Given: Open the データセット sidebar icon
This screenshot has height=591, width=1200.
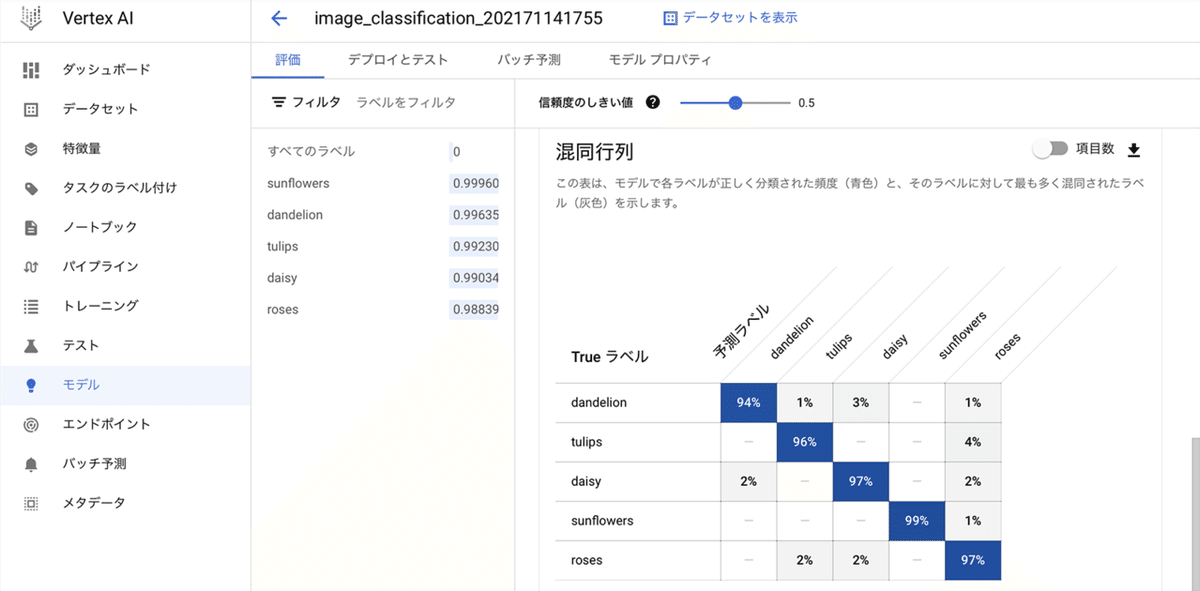Looking at the screenshot, I should 31,109.
